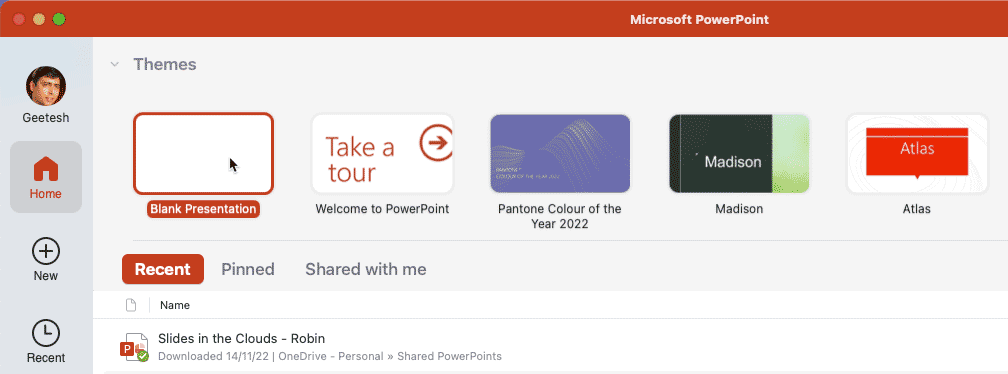Open the Geetesh account avatar
This screenshot has height=374, width=1008.
click(x=46, y=85)
